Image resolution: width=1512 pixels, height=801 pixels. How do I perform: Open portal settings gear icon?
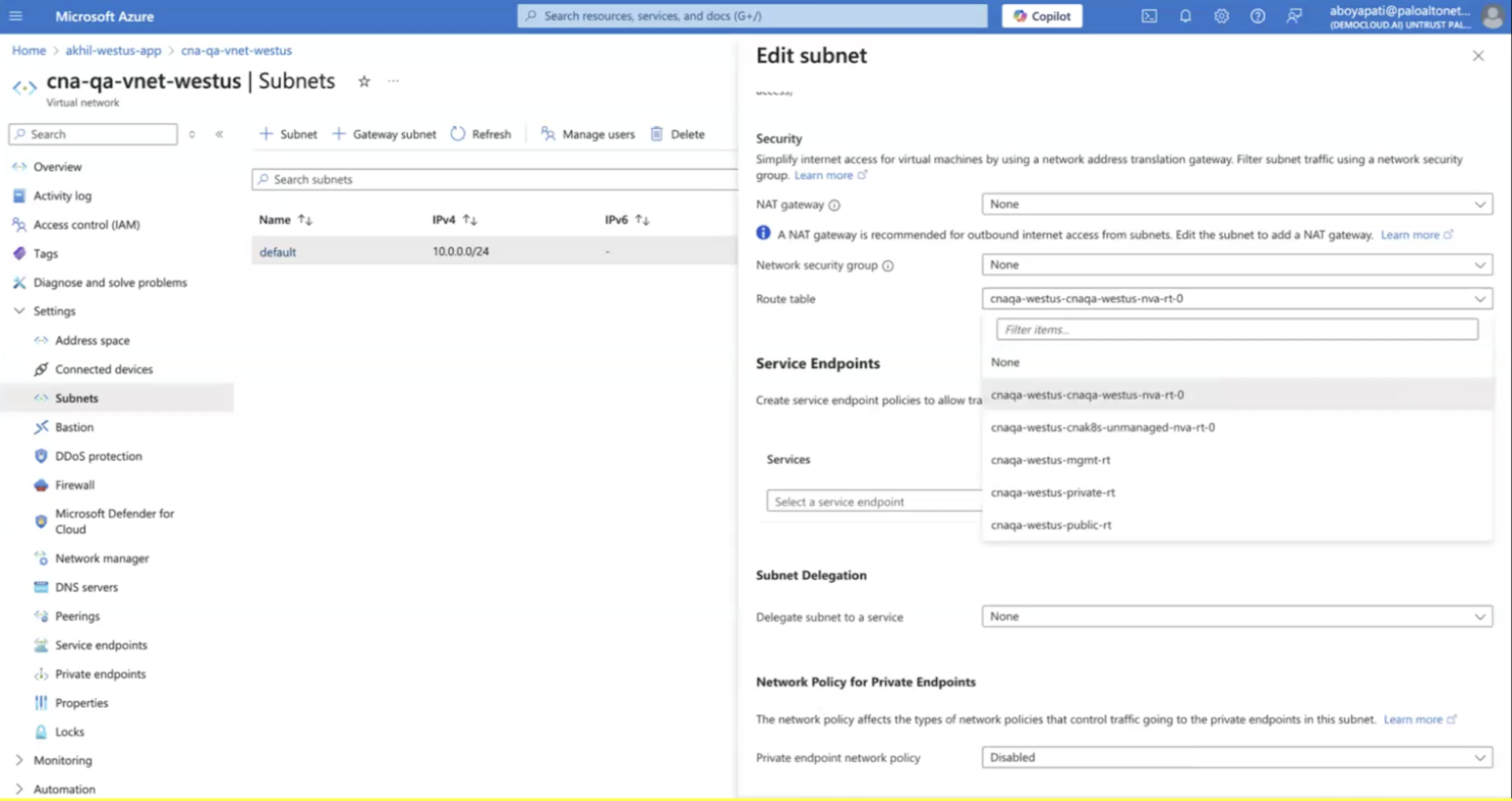1221,16
